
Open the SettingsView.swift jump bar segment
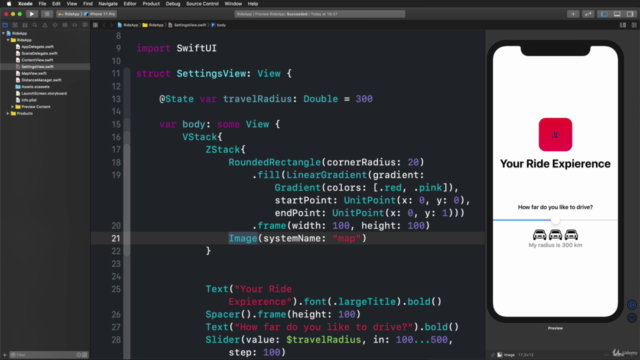point(187,25)
